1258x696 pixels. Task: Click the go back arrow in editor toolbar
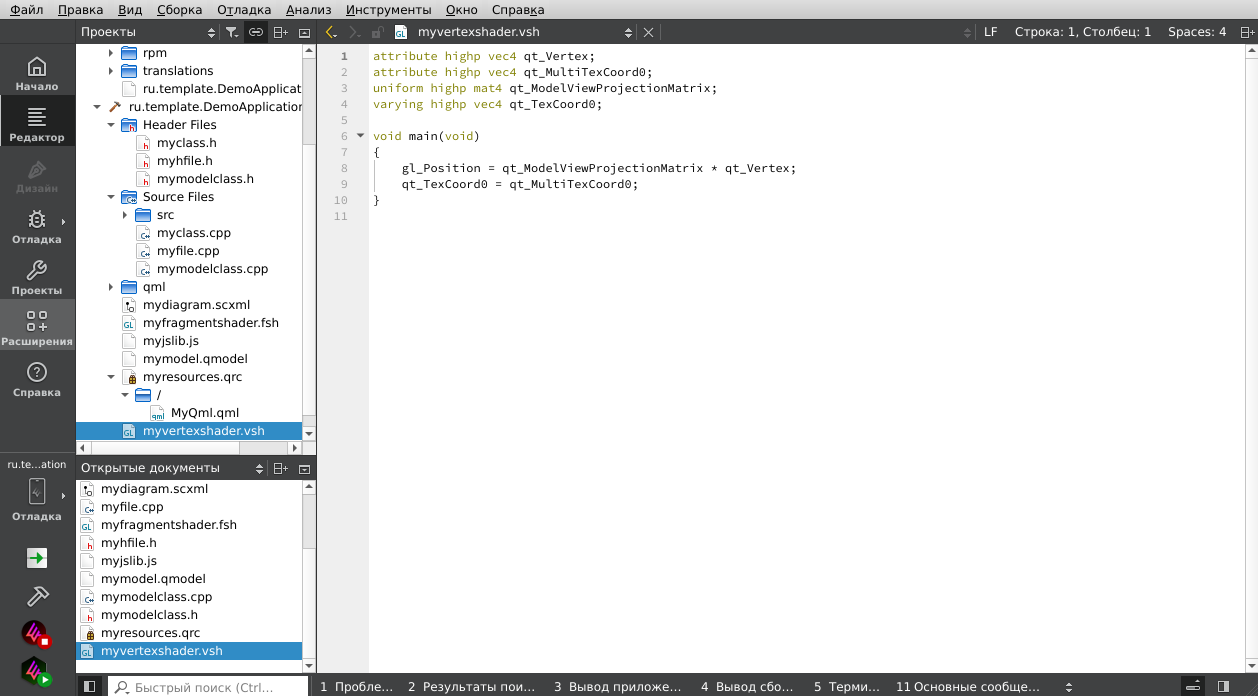pos(331,32)
